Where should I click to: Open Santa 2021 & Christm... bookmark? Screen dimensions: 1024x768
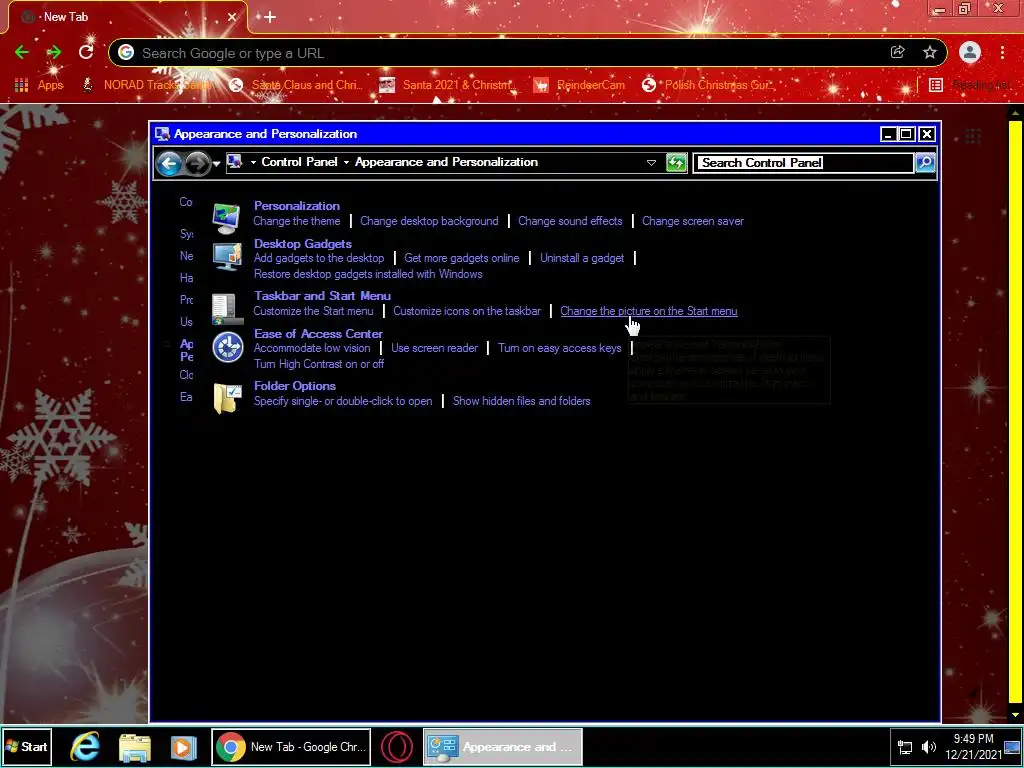point(449,85)
